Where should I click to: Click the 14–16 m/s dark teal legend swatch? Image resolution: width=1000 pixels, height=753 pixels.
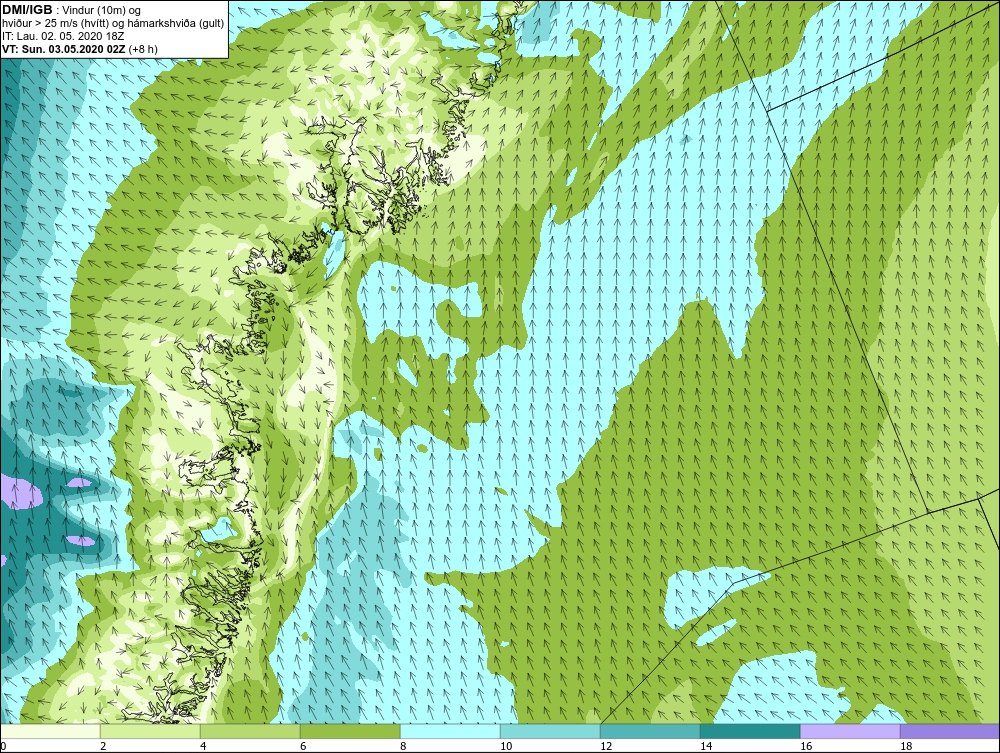[750, 731]
